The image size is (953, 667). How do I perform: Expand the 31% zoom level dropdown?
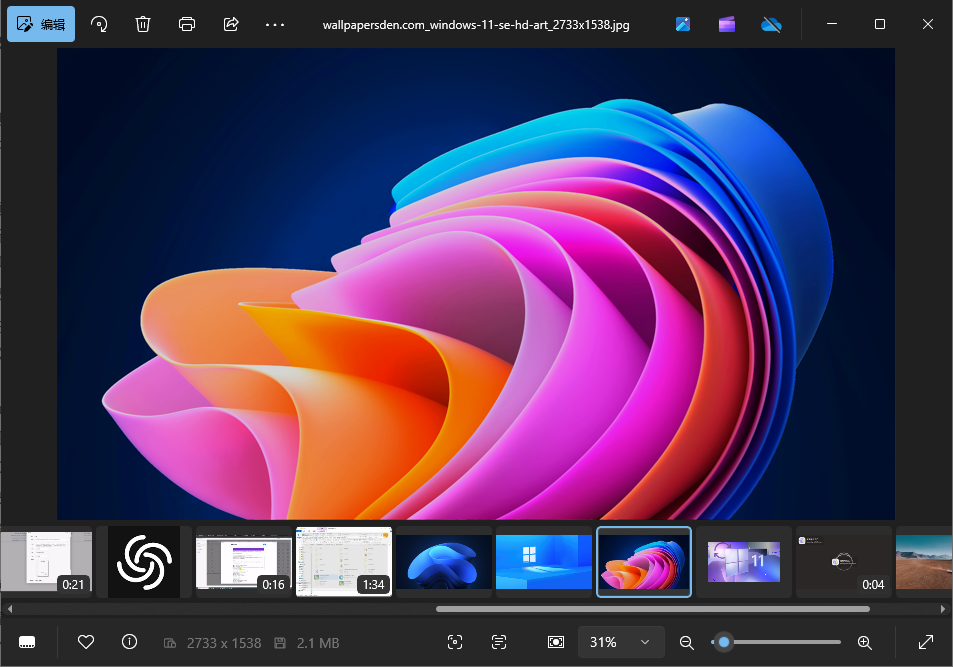(645, 642)
